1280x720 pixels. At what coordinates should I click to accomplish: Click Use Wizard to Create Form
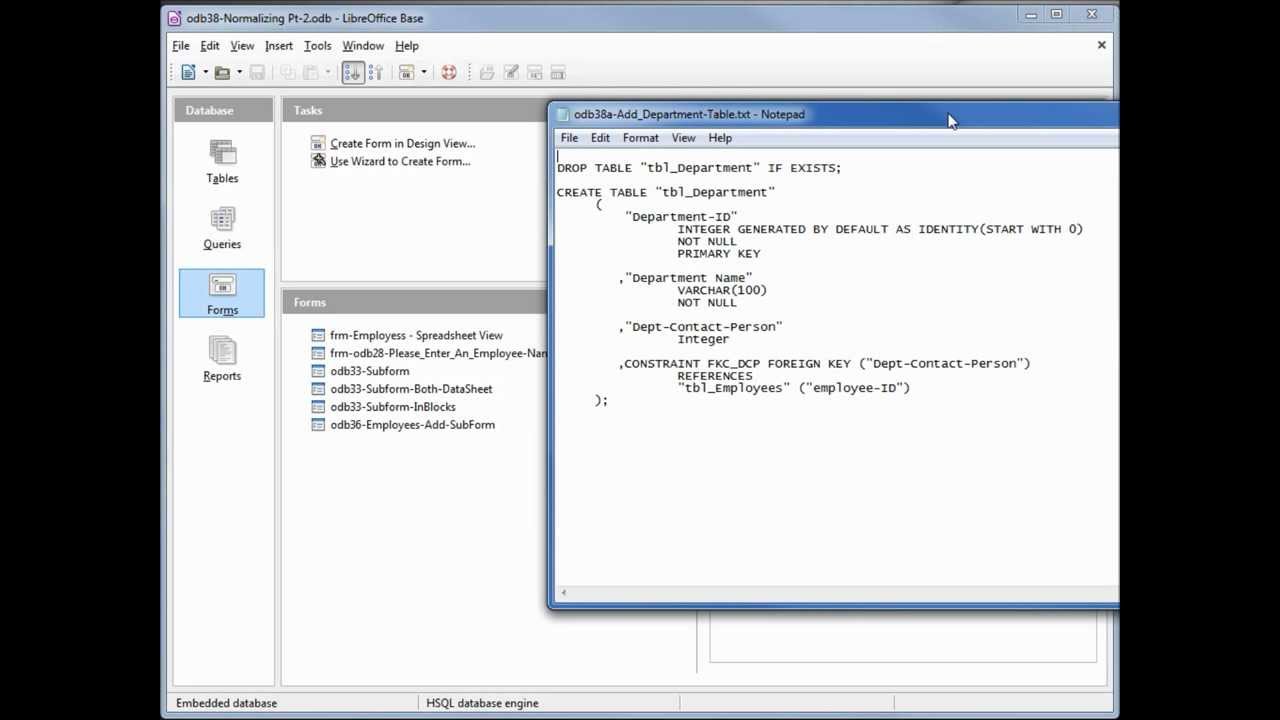[x=400, y=162]
